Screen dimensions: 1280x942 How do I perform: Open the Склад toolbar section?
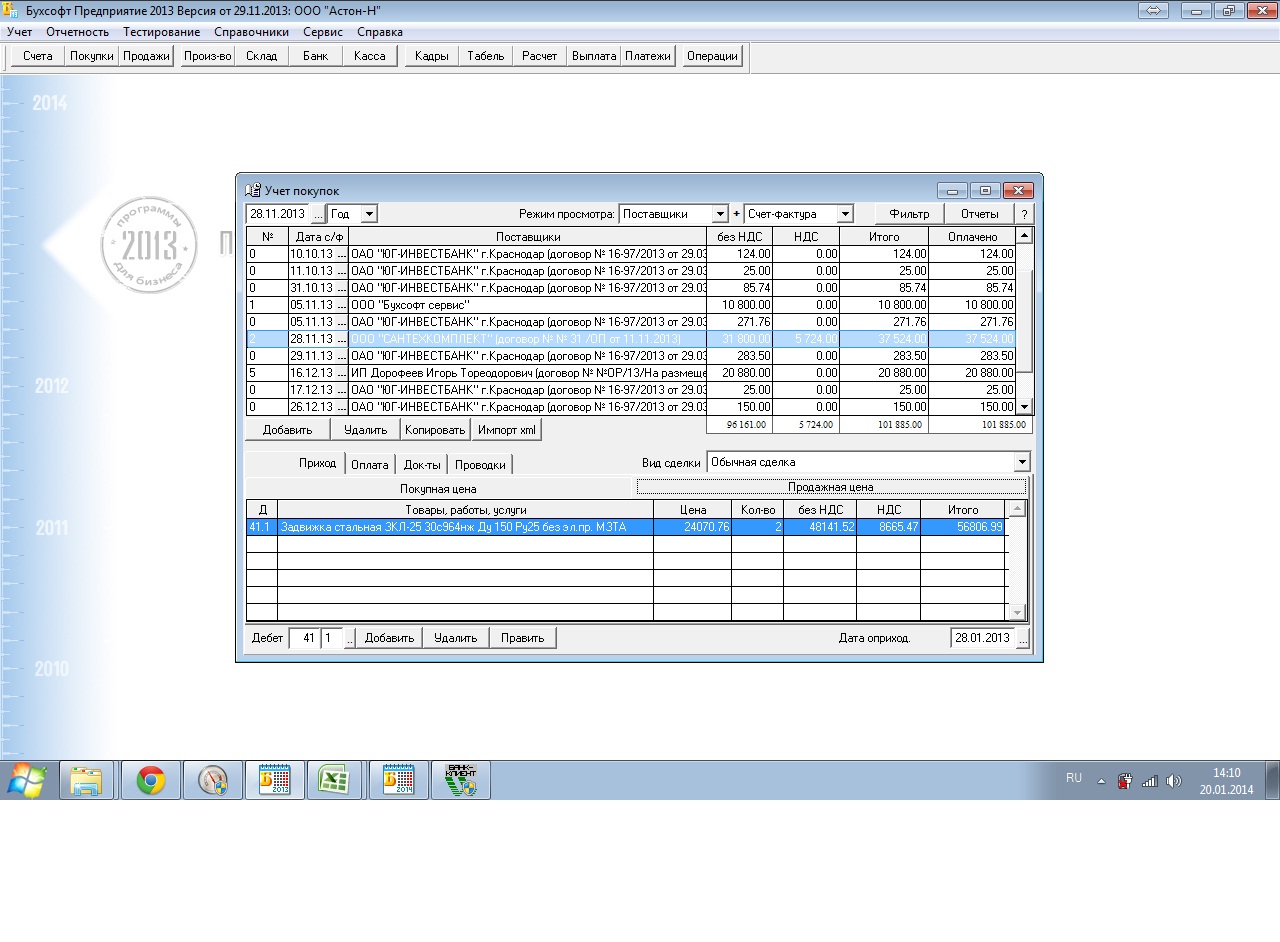(261, 56)
